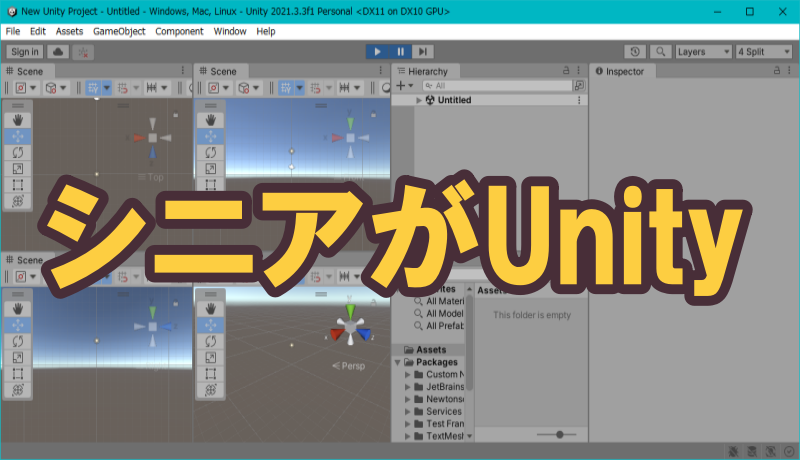Pick the Rect tool in the Persp view
This screenshot has height=460, width=800.
pyautogui.click(x=211, y=374)
